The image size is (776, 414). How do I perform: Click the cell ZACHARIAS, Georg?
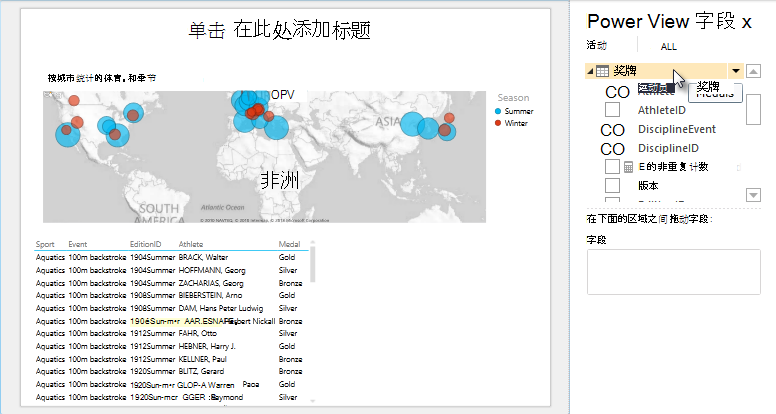[x=211, y=283]
